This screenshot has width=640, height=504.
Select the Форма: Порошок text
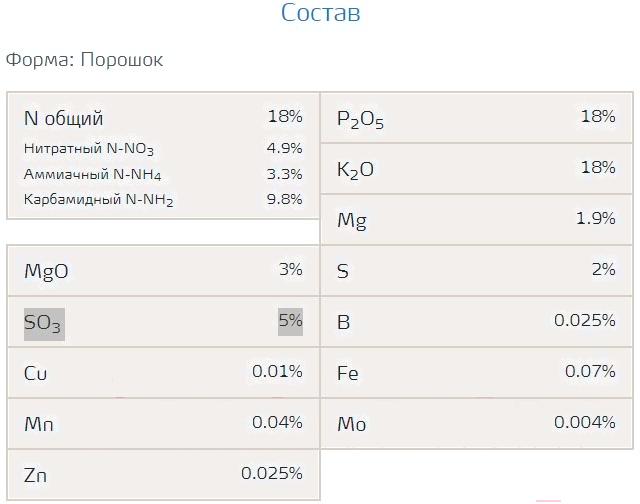[84, 60]
